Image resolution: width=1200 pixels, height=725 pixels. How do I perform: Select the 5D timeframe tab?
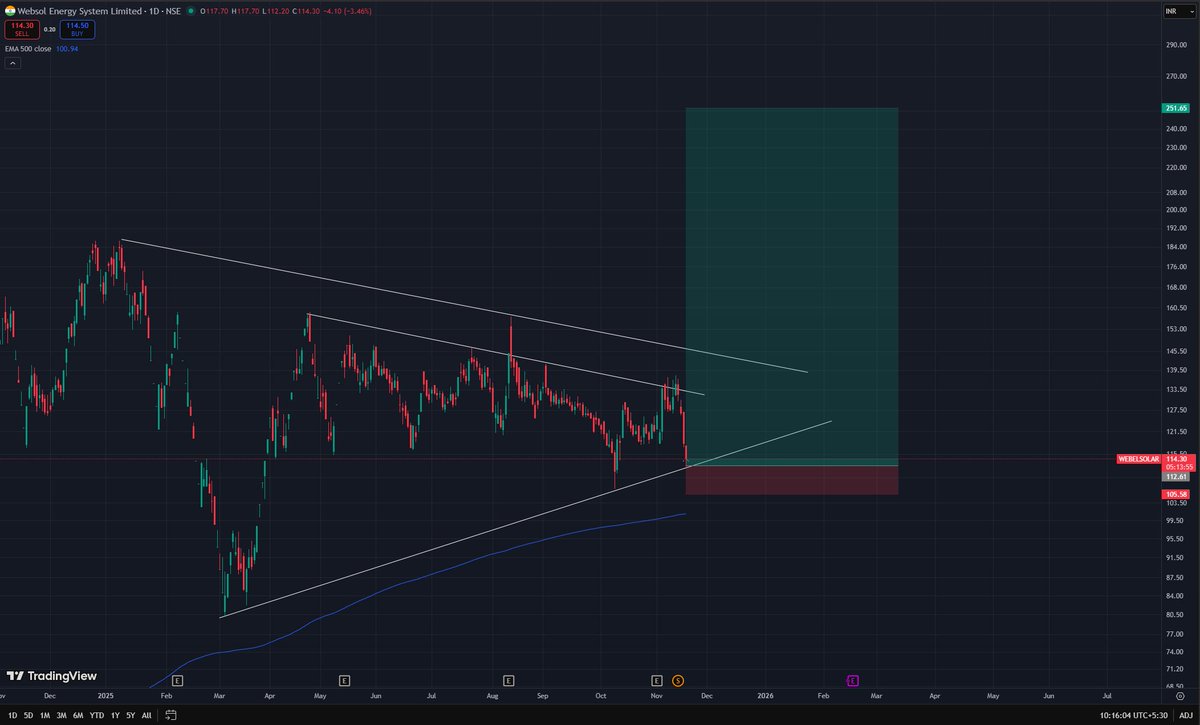pyautogui.click(x=29, y=715)
